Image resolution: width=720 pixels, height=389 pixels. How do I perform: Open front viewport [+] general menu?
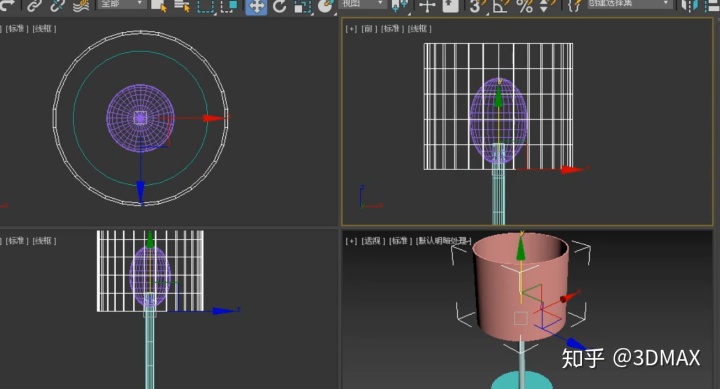tap(351, 28)
